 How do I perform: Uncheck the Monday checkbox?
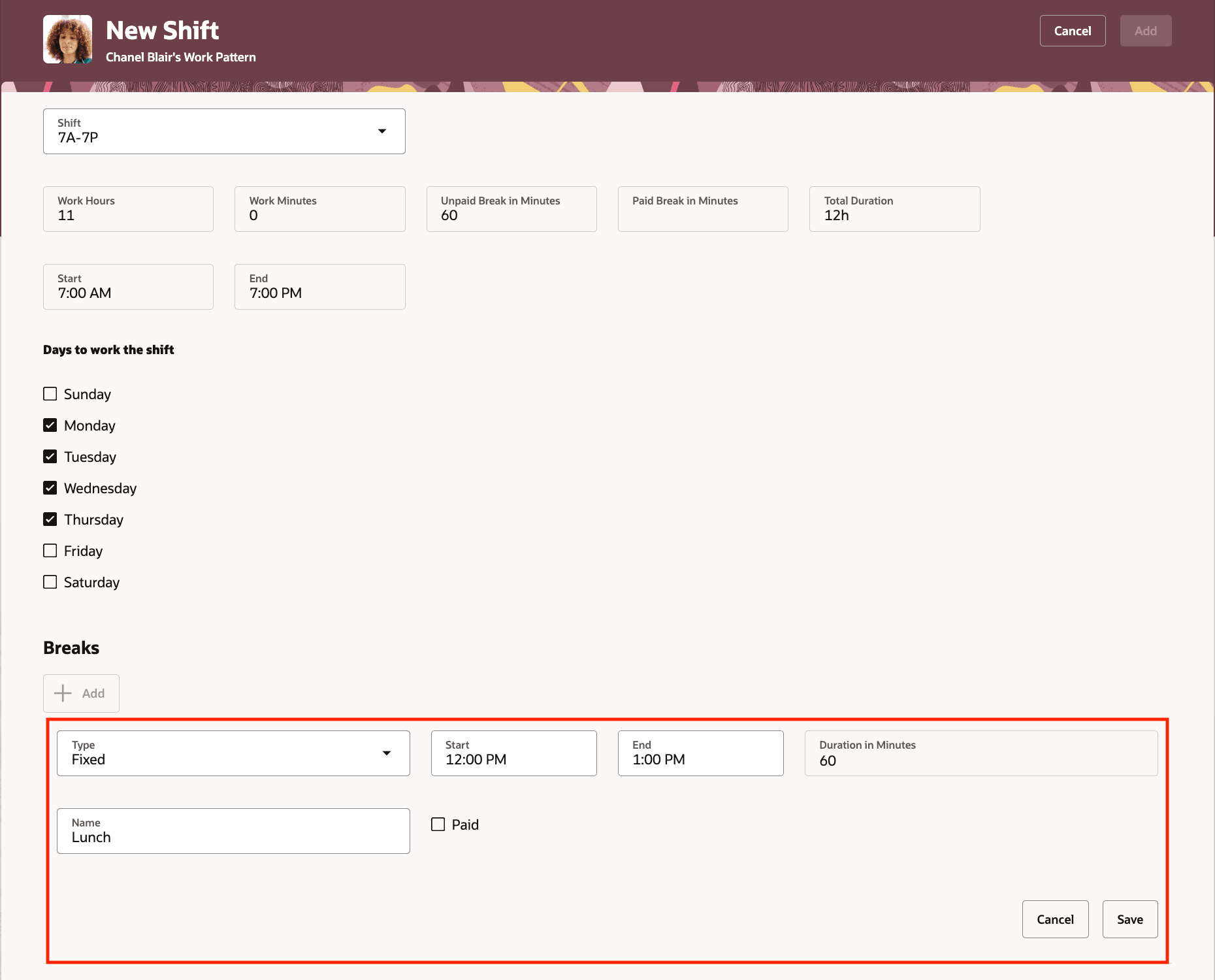(50, 425)
